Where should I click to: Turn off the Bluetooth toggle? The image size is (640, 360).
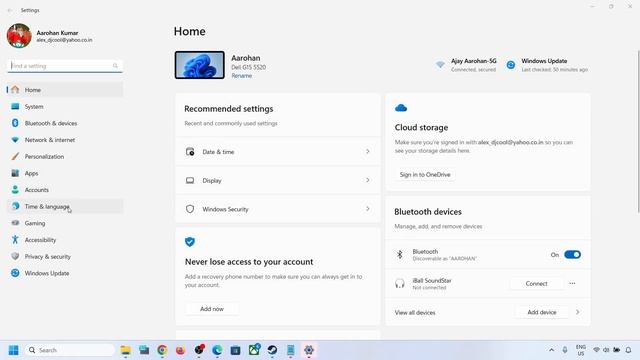click(x=572, y=255)
